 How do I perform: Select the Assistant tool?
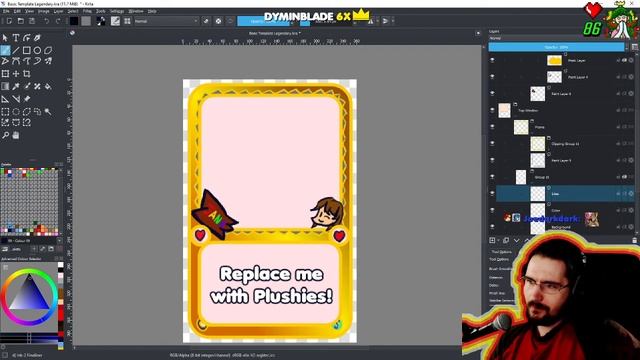(5, 99)
